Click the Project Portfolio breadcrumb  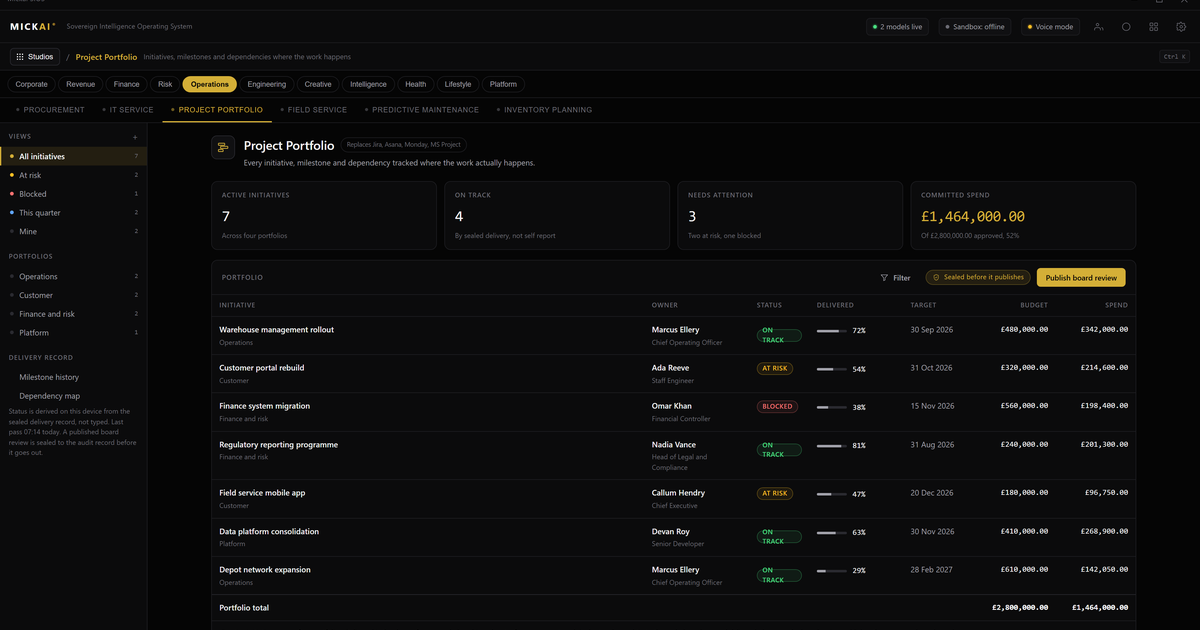tap(106, 57)
